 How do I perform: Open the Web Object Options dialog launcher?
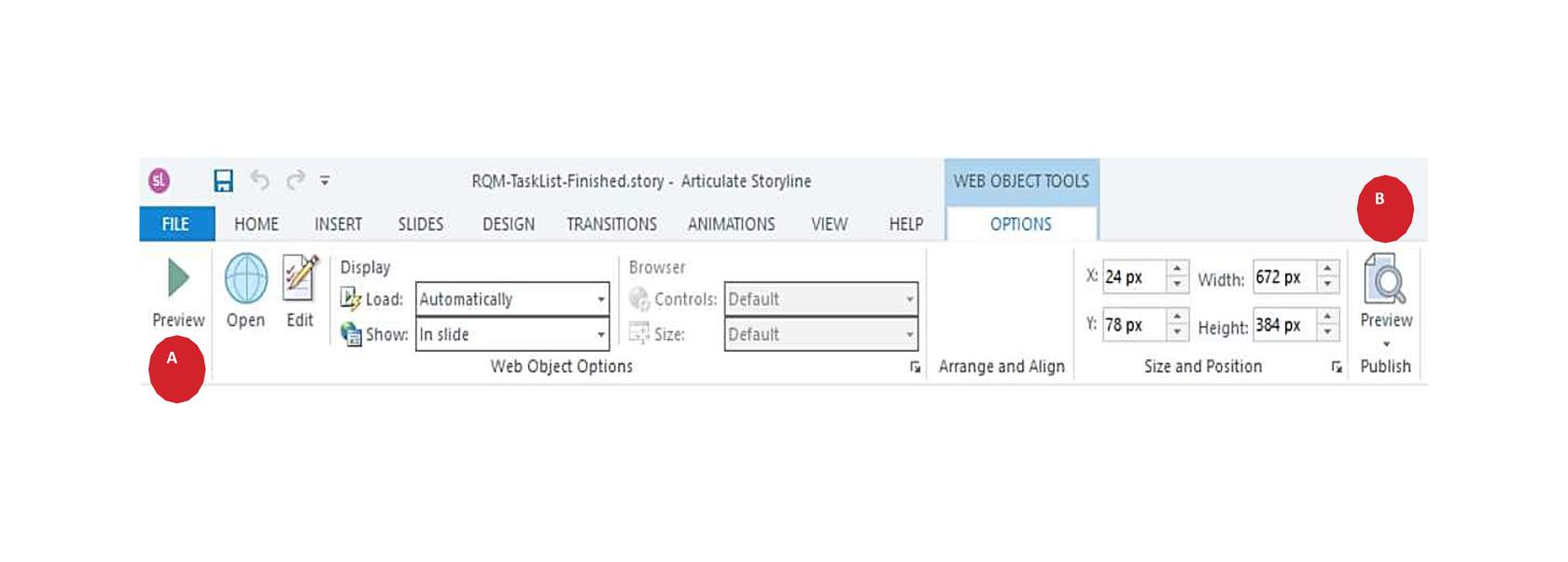tap(916, 368)
